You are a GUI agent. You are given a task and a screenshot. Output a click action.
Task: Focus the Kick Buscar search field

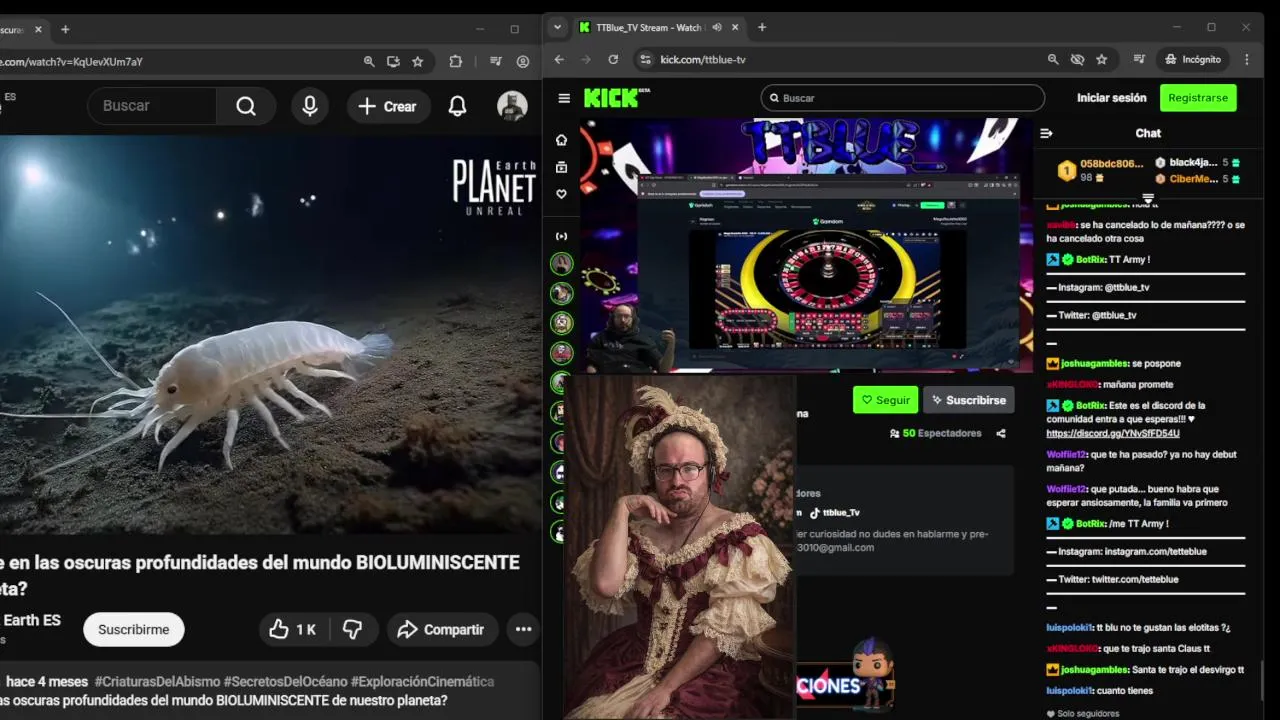[x=903, y=98]
